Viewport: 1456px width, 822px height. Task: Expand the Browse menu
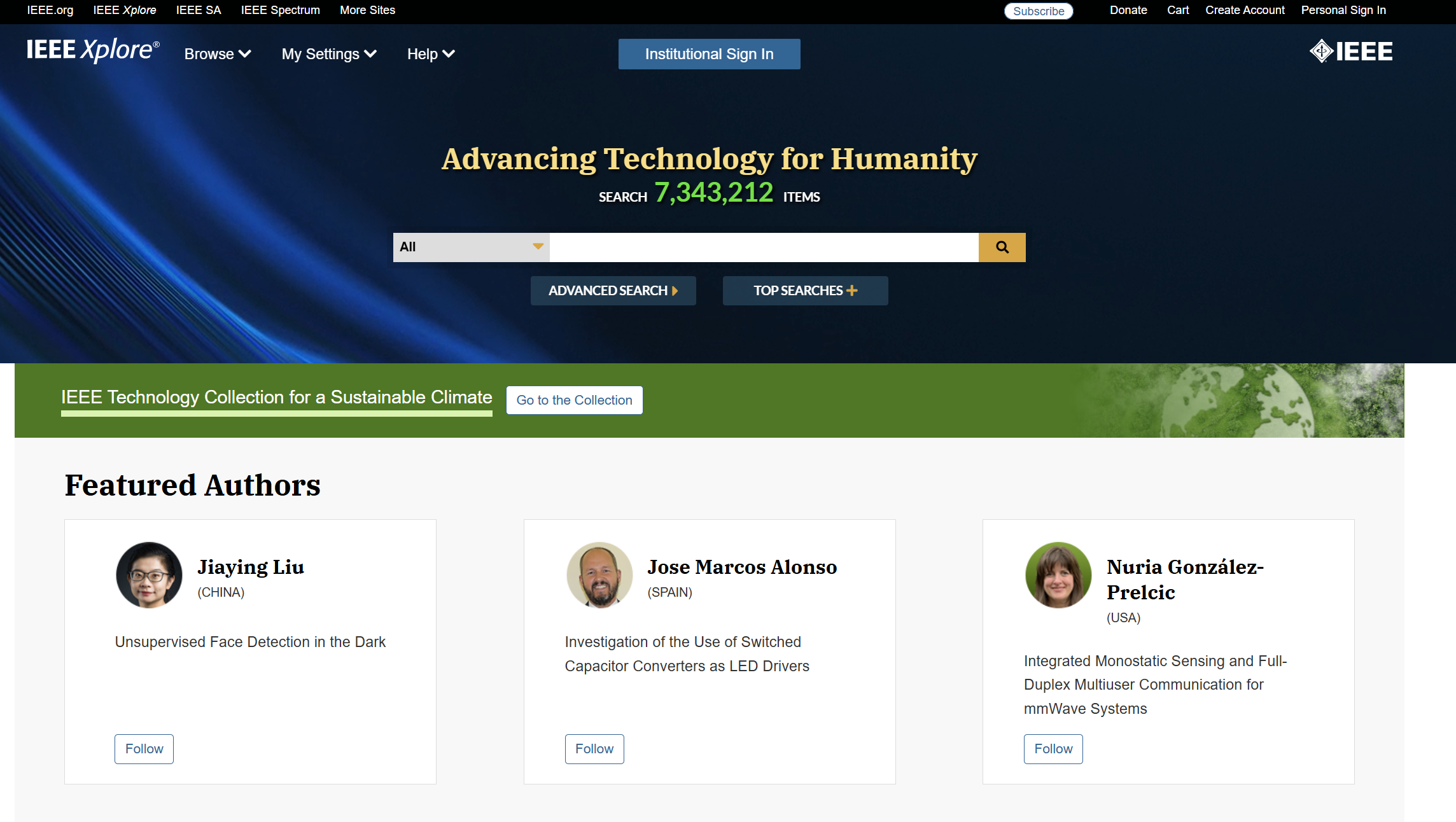pos(217,54)
